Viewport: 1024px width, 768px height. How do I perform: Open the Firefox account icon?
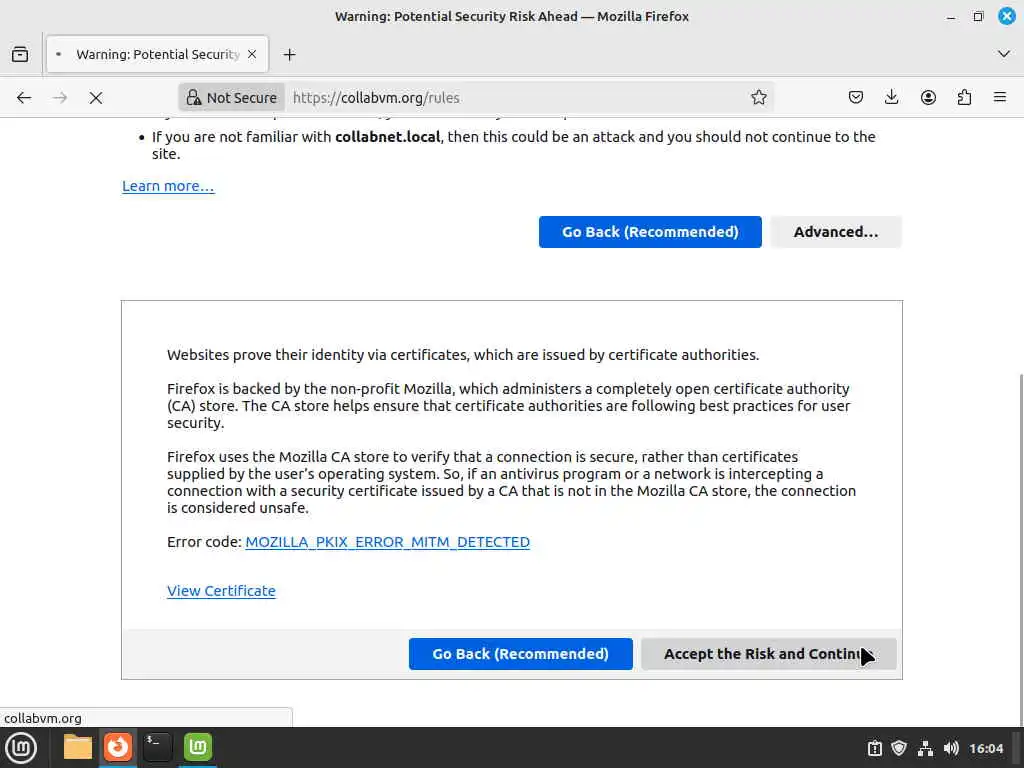click(x=928, y=98)
